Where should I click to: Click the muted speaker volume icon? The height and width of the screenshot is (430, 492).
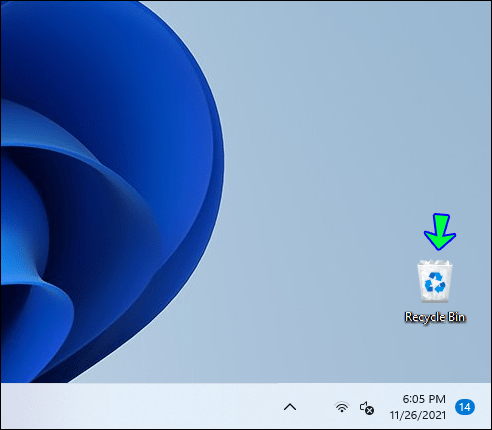pos(367,407)
